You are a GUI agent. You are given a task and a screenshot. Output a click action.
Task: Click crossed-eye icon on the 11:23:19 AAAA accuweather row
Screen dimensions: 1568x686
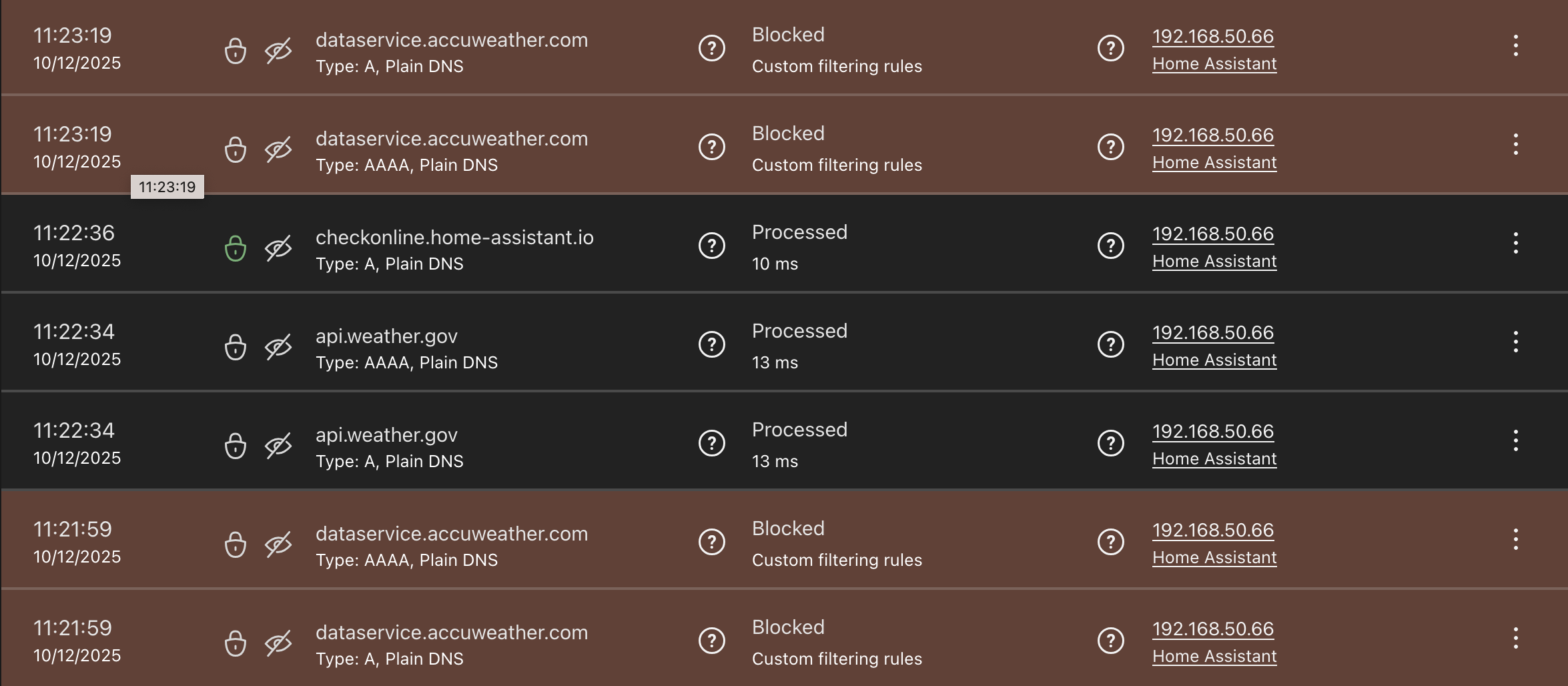pos(278,149)
